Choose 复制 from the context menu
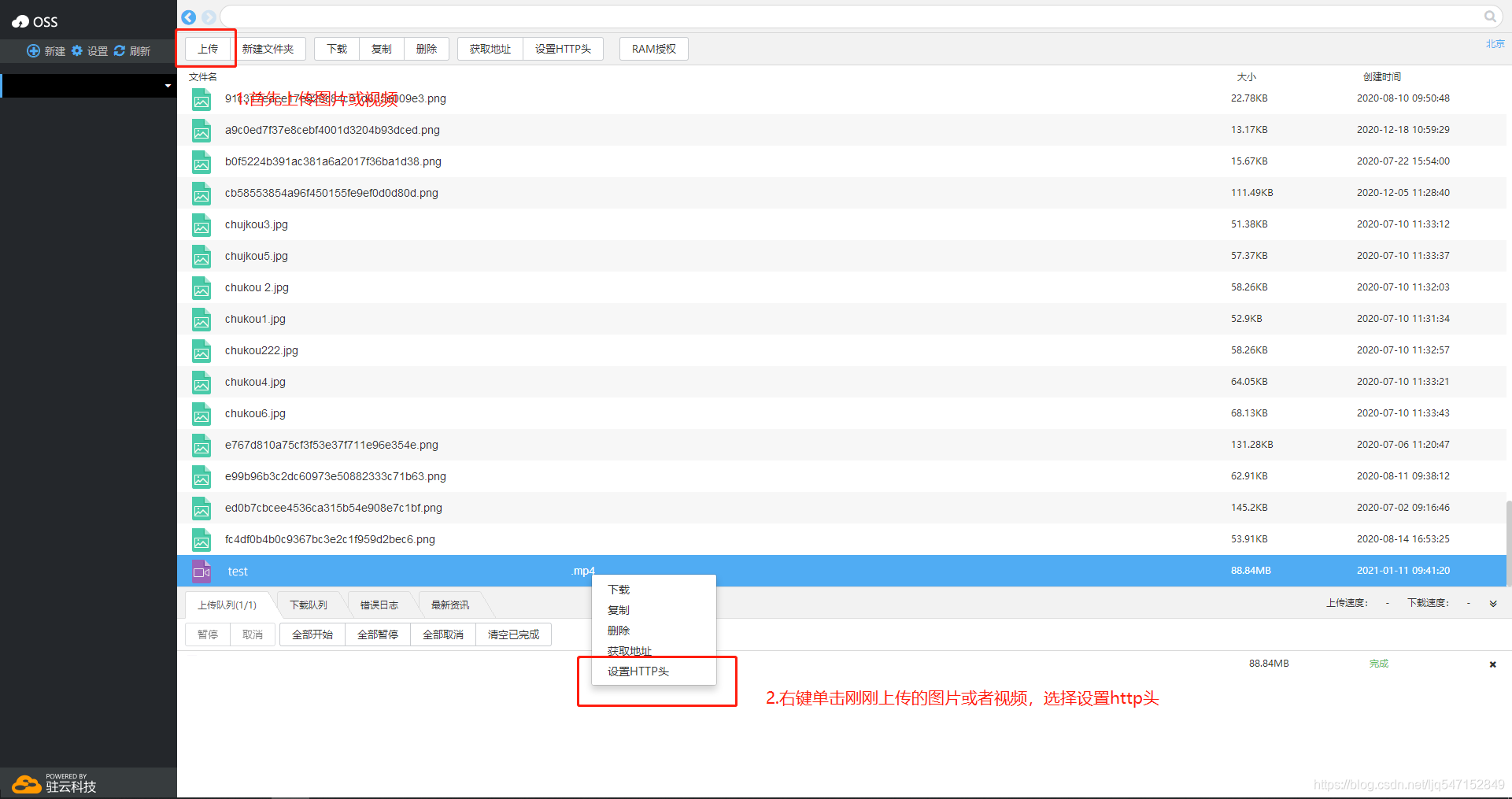Screen dimensions: 1512x799 [654, 610]
